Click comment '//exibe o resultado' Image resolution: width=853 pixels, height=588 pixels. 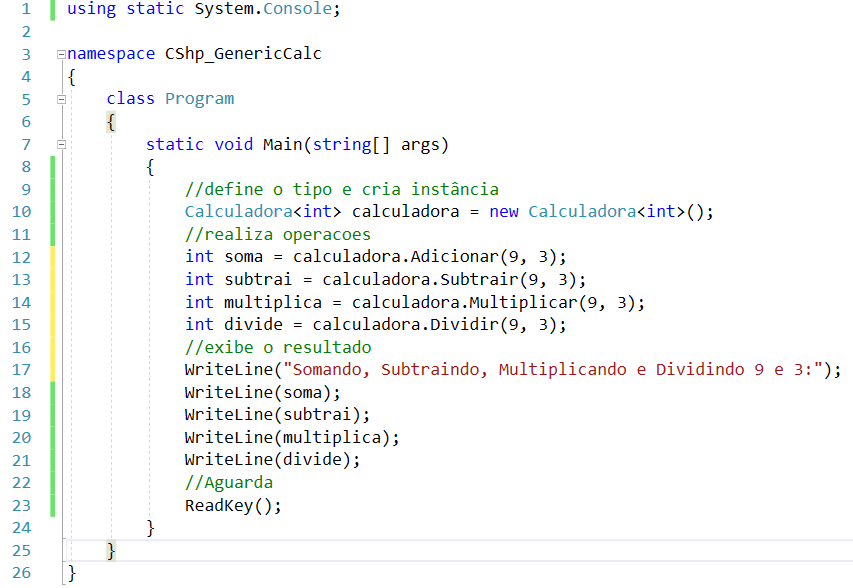(278, 348)
